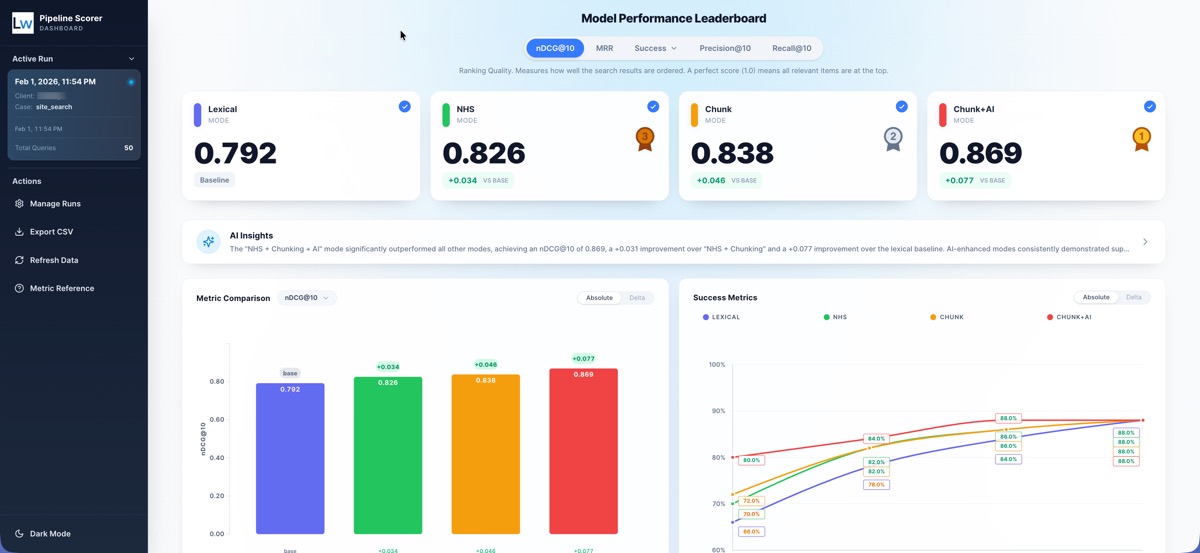1200x553 pixels.
Task: Click the +0.077 vs base badge on Chunk+AI card
Action: point(975,181)
